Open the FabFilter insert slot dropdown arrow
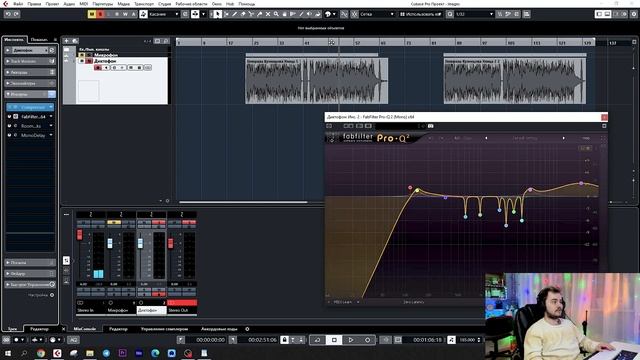640x360 pixels. pos(51,117)
